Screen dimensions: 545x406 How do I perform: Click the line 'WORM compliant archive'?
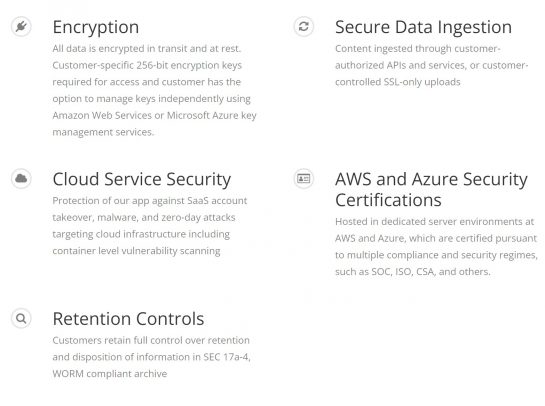[x=110, y=374]
